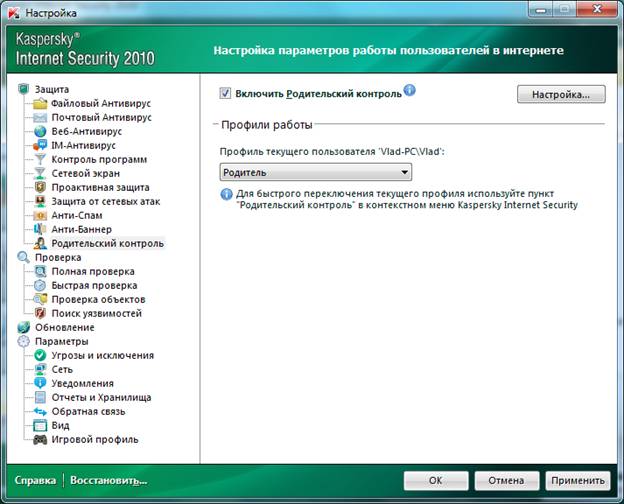
Task: Click the Сеть computers icon
Action: [40, 369]
